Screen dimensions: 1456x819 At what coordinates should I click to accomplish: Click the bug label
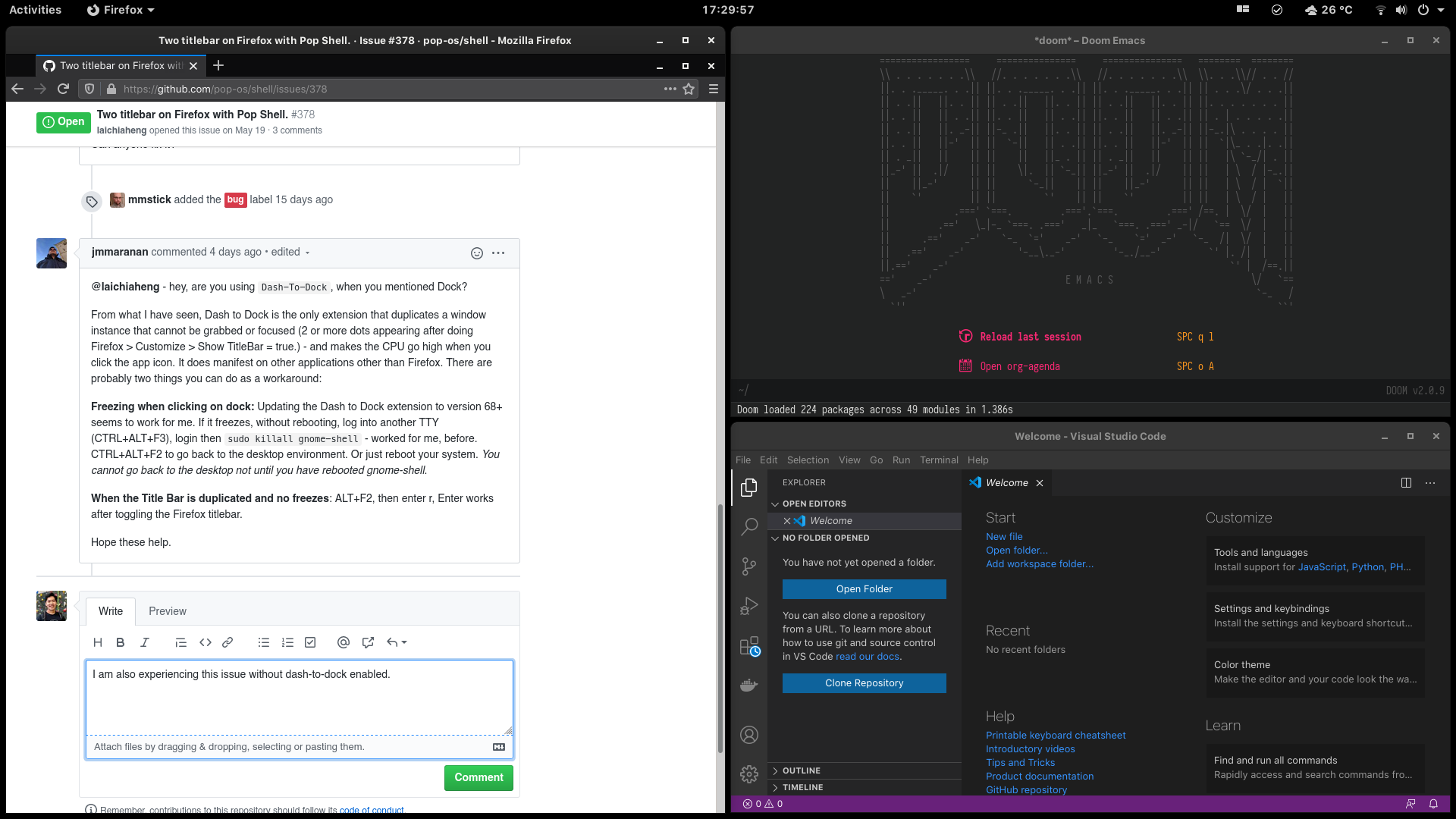[x=235, y=199]
